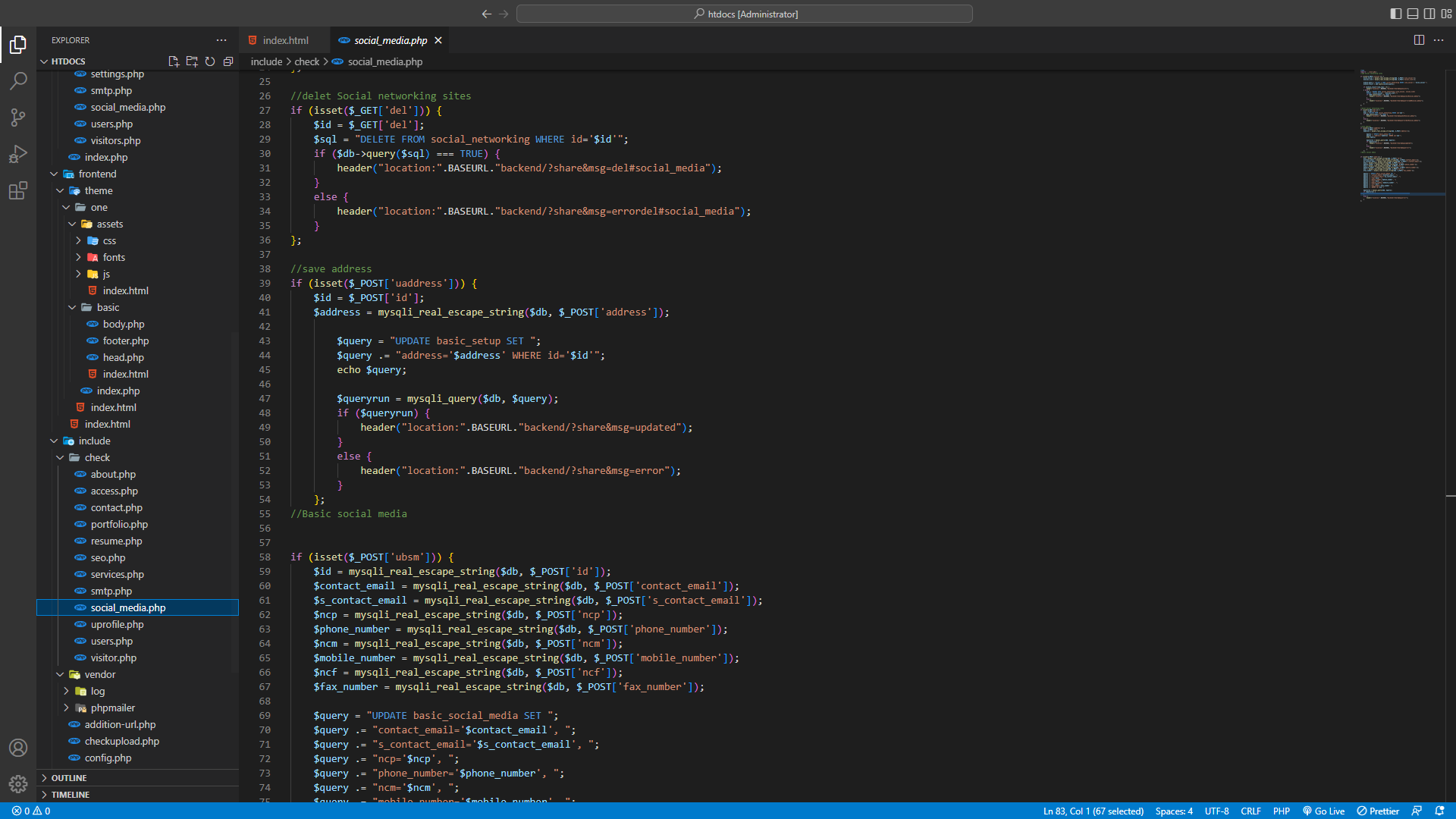Open the Search view in activity bar

[18, 80]
